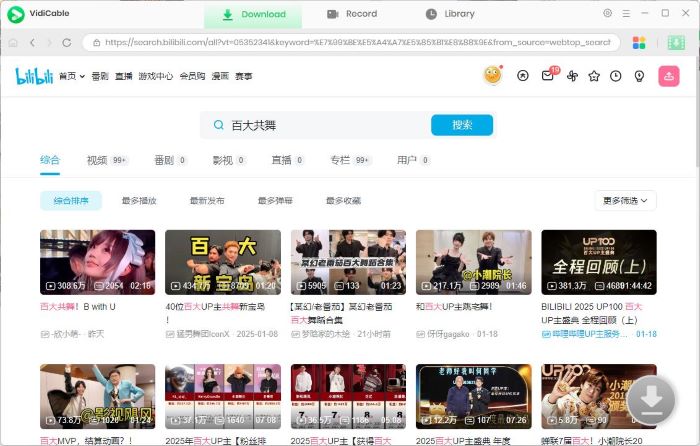
Task: Open the 百大共舞! B with U thumbnail
Action: tap(98, 263)
